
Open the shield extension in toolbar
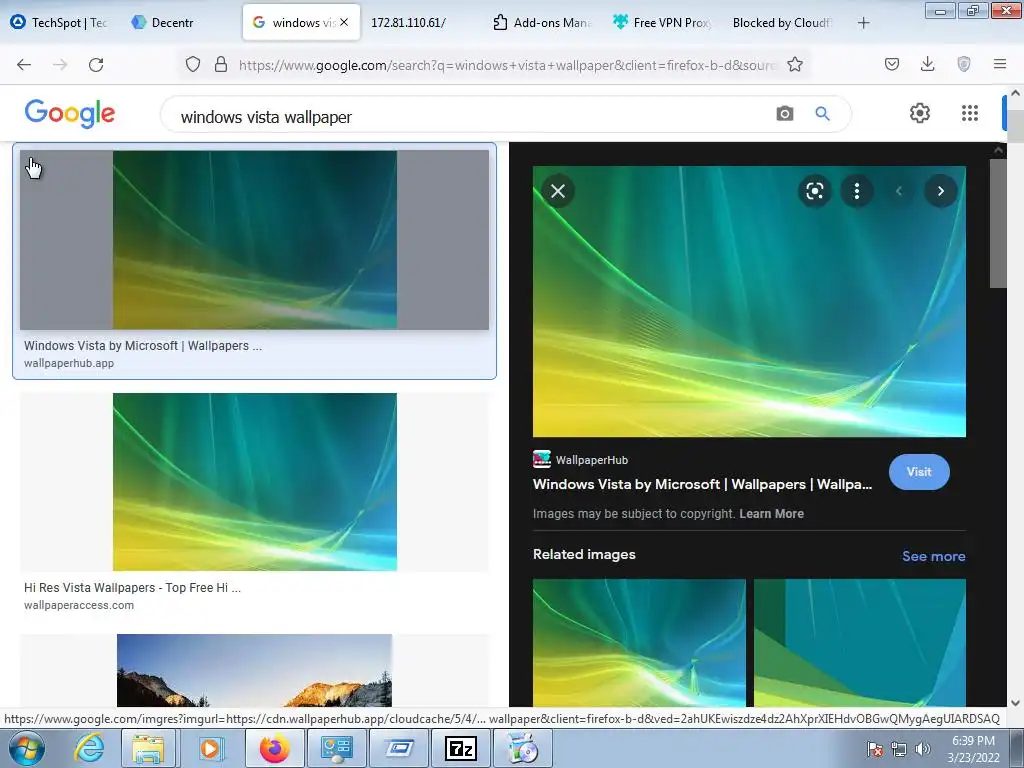[964, 64]
